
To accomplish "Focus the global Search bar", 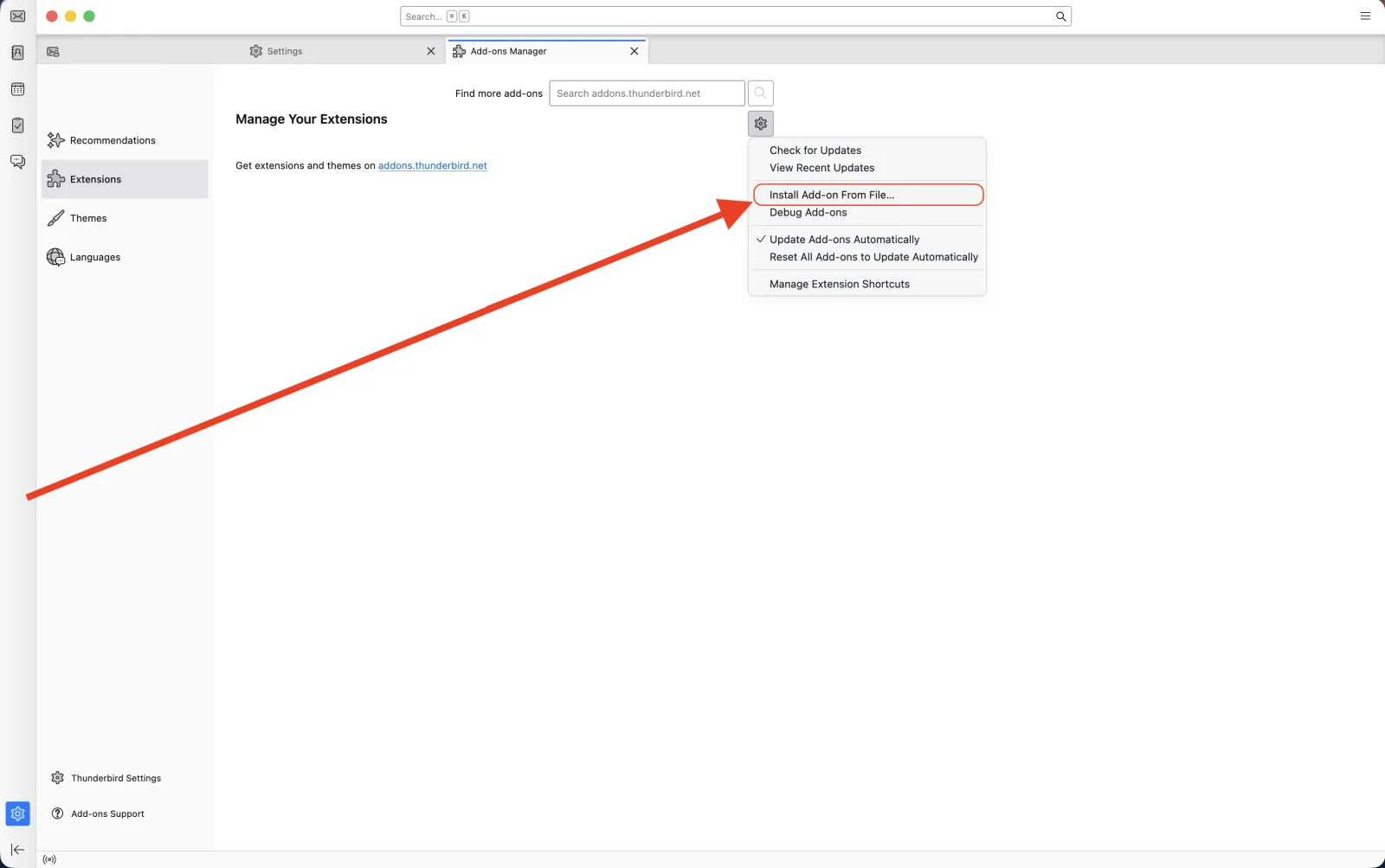I will (x=736, y=16).
